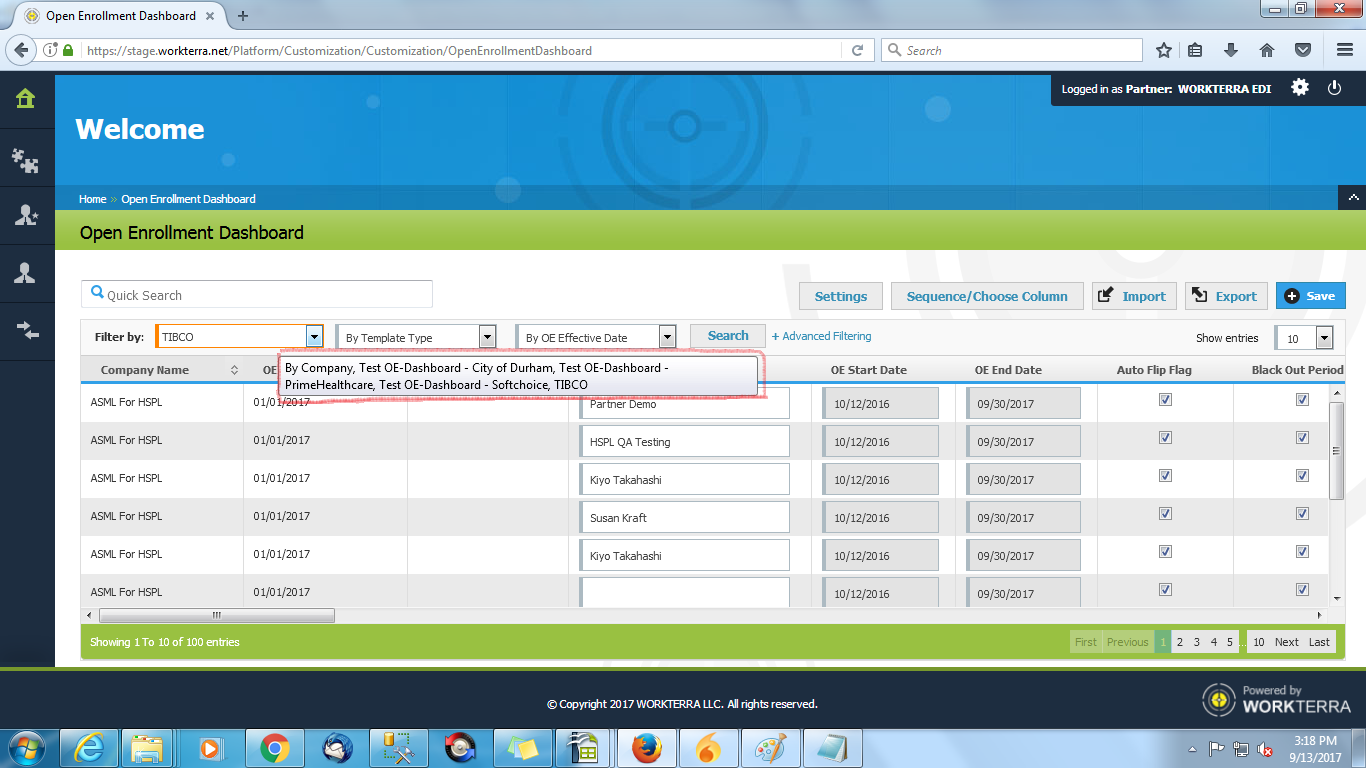Open settings gear icon in header
The image size is (1366, 768).
tap(1299, 88)
